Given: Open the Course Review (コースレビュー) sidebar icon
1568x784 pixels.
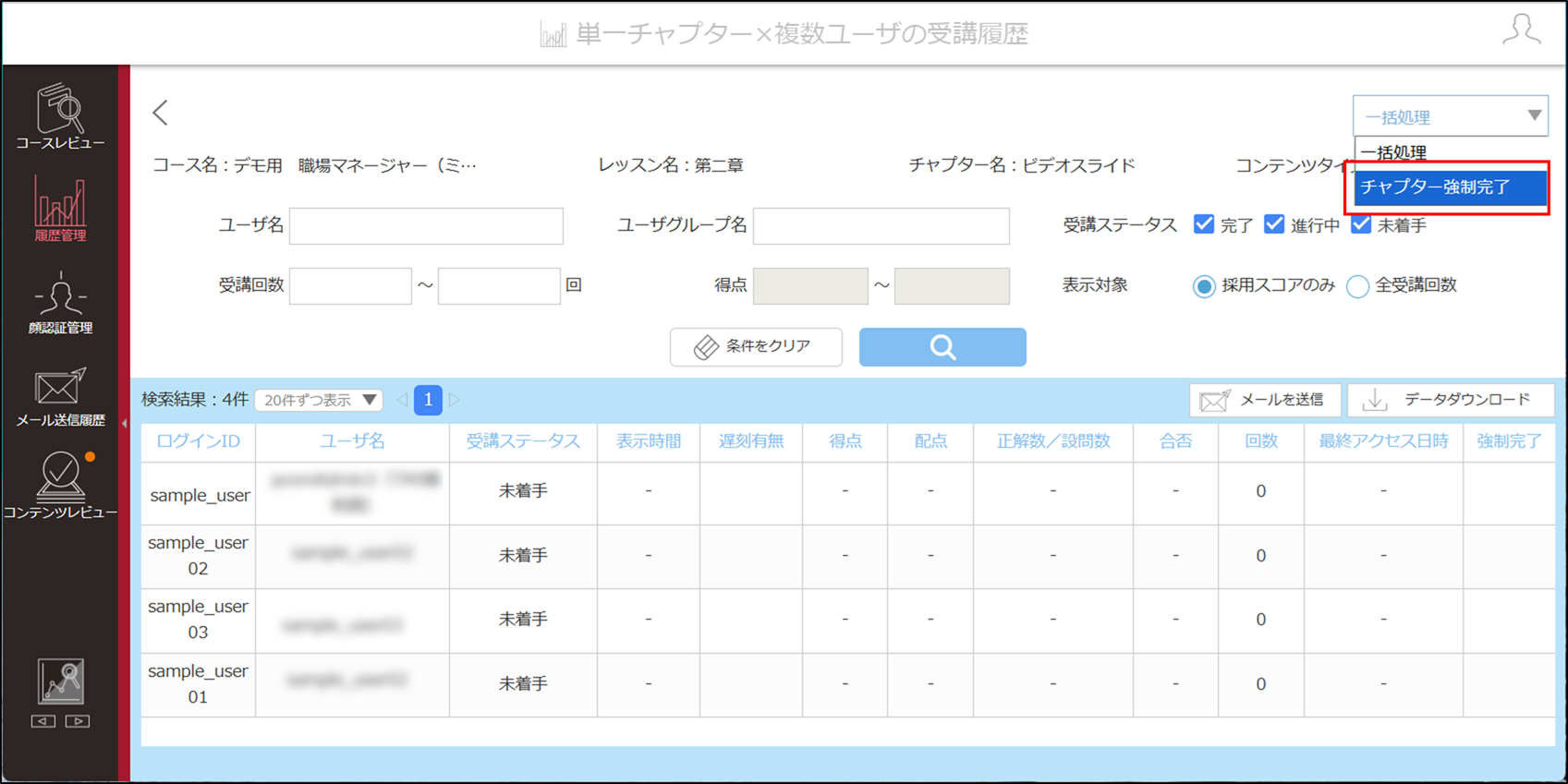Looking at the screenshot, I should click(x=60, y=116).
